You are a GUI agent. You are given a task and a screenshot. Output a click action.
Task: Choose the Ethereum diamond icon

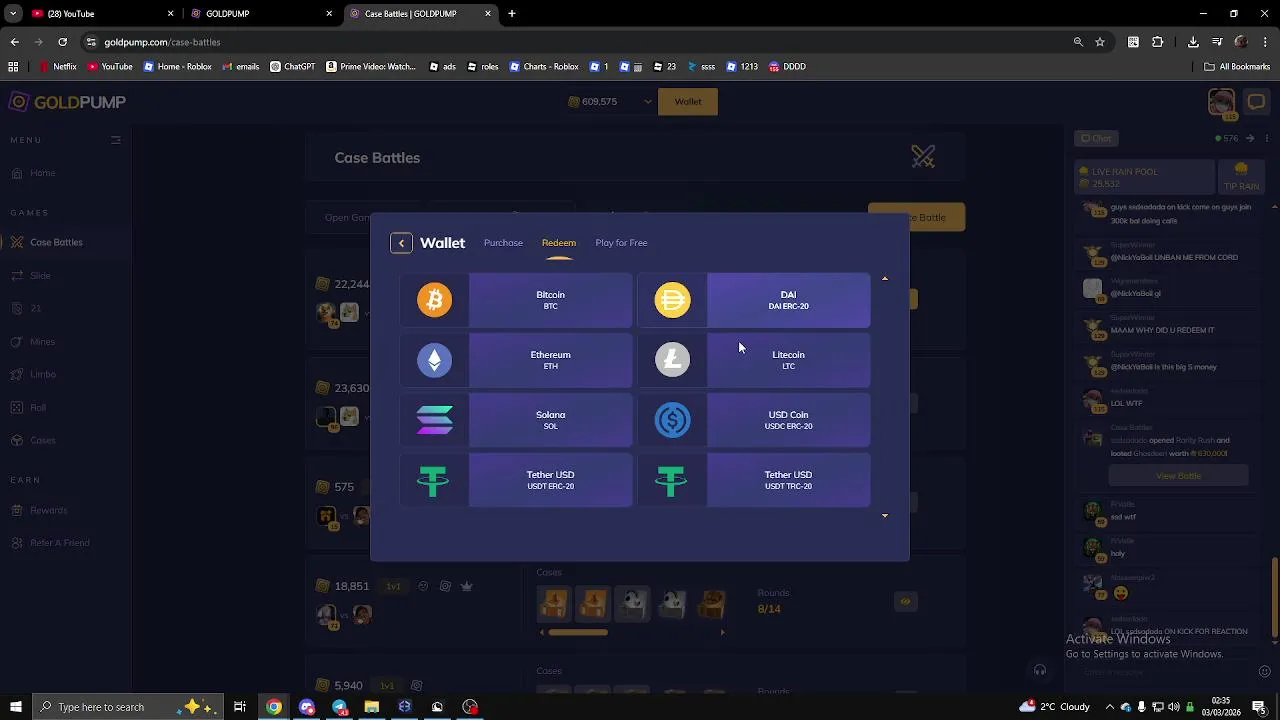pyautogui.click(x=434, y=360)
